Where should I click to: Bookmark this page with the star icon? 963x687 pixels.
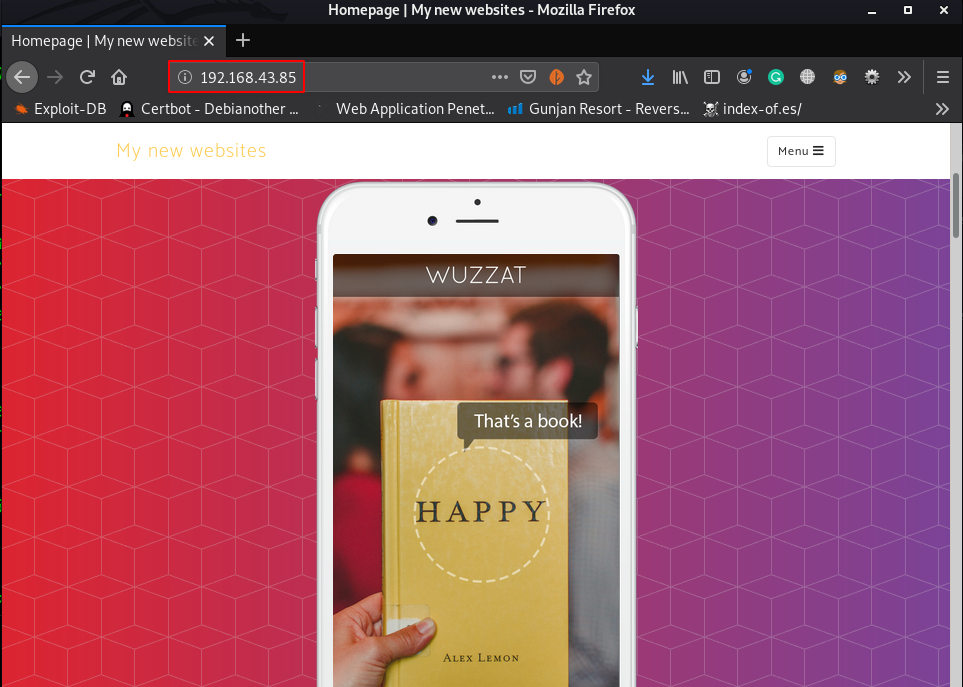point(583,77)
